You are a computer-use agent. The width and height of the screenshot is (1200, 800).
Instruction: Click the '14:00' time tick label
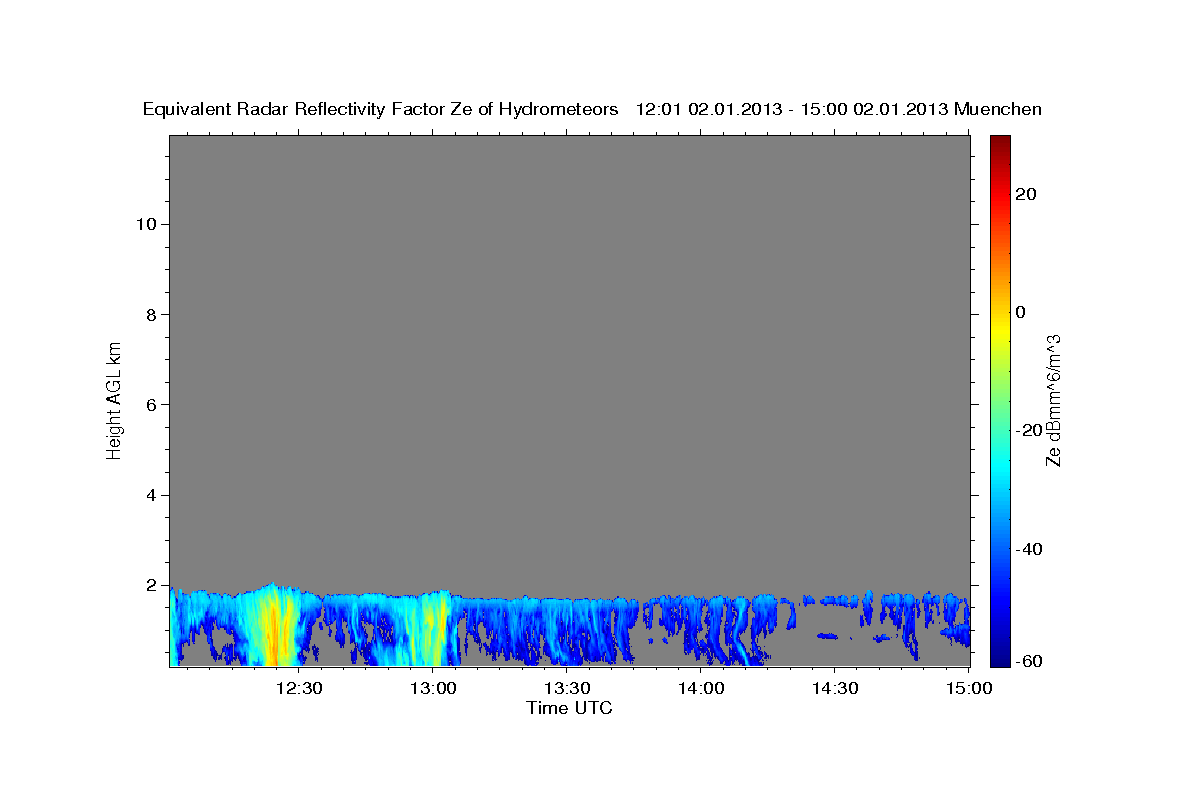point(701,688)
